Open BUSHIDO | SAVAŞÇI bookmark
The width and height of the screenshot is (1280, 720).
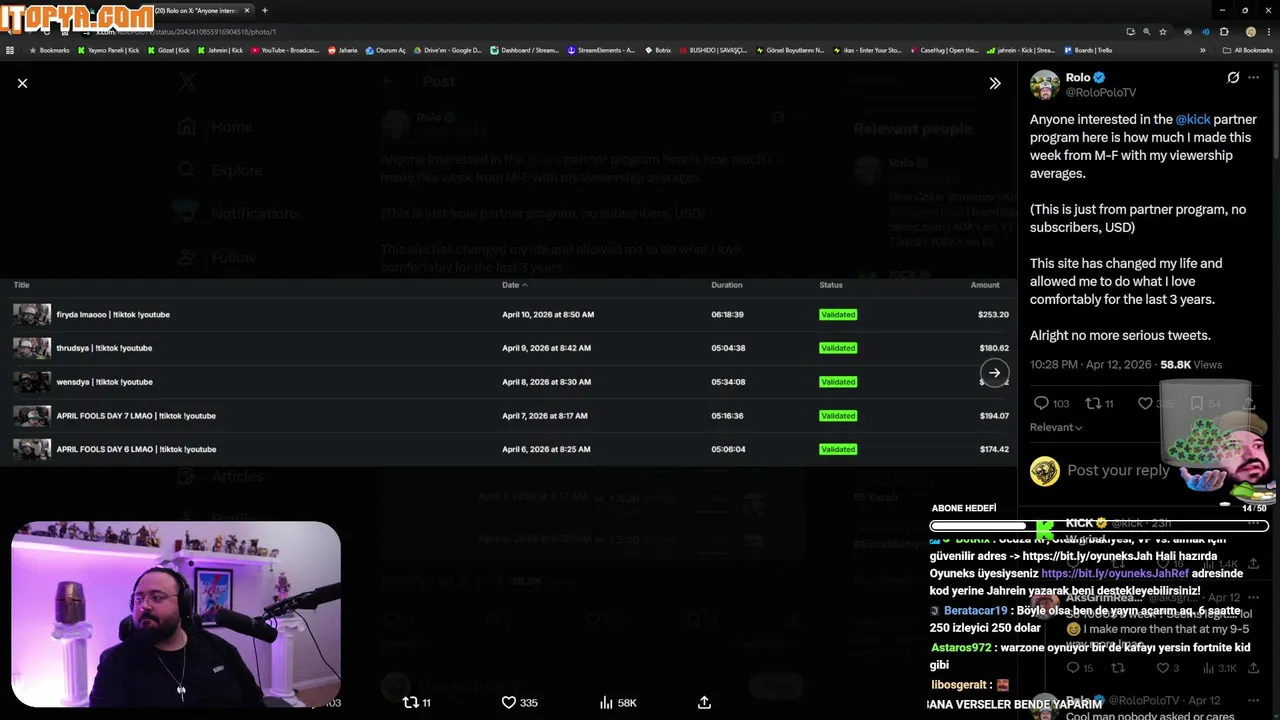713,50
